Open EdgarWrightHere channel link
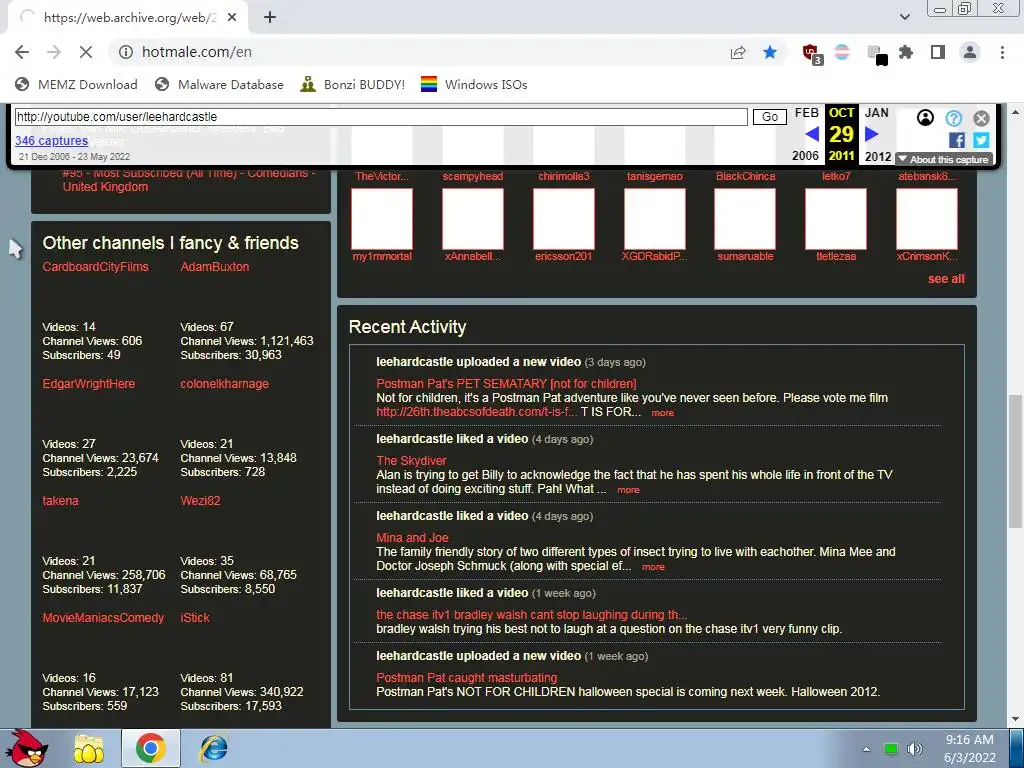Viewport: 1024px width, 768px height. point(89,383)
